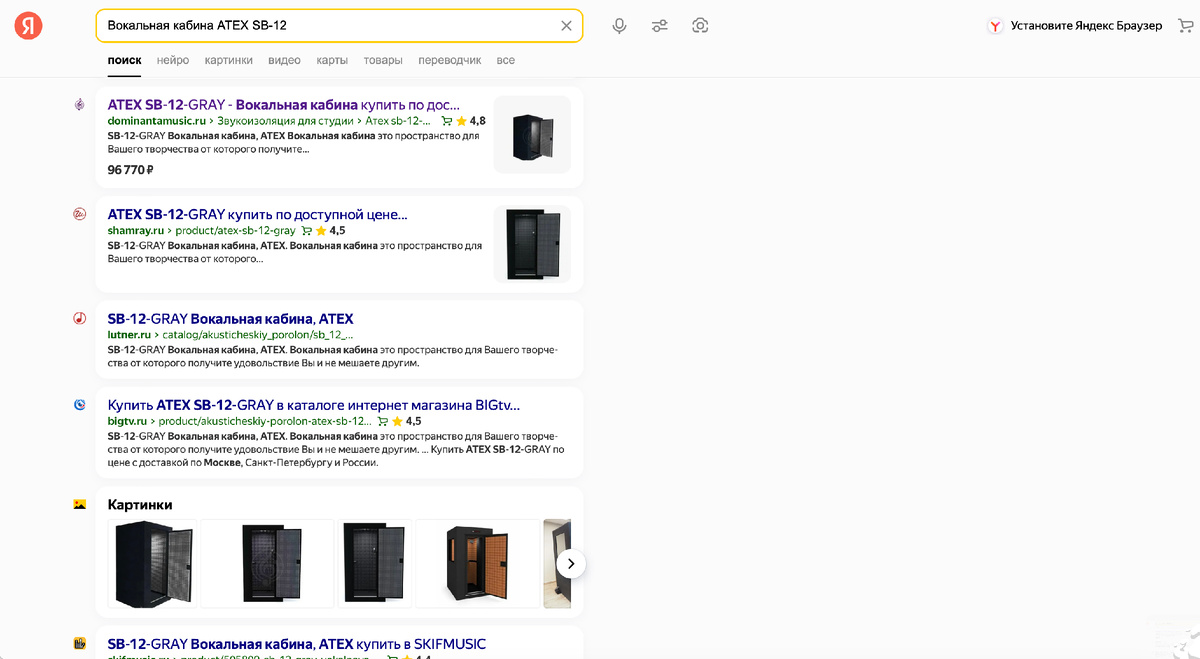Click cart icon beside shamray rating 4,5

(x=306, y=231)
